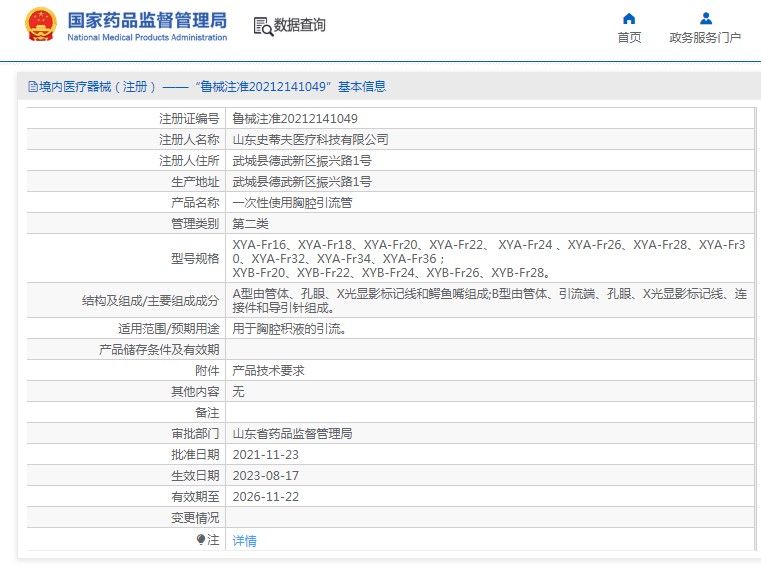
Task: Click the 产品储存条件及有效期 label
Action: [x=159, y=350]
